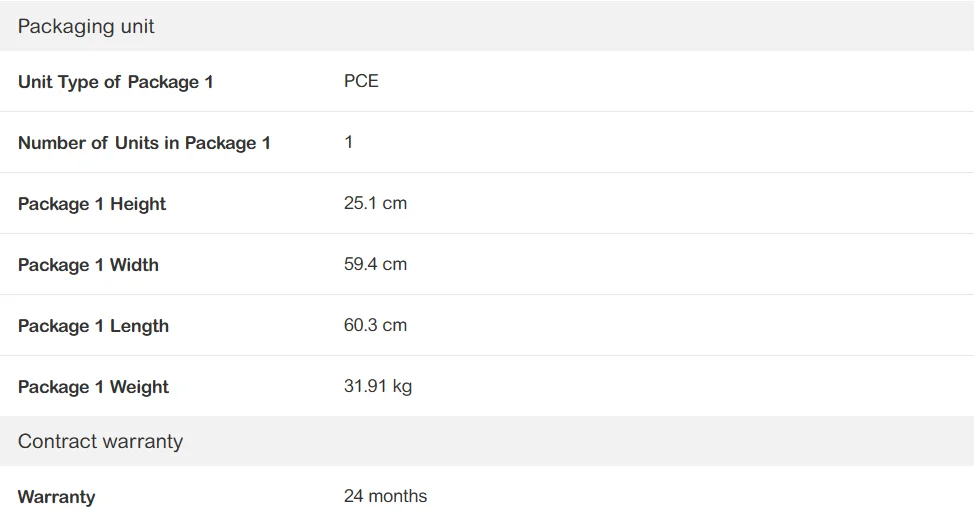This screenshot has width=974, height=517.
Task: Select the 31.91 kg weight value
Action: [x=377, y=387]
